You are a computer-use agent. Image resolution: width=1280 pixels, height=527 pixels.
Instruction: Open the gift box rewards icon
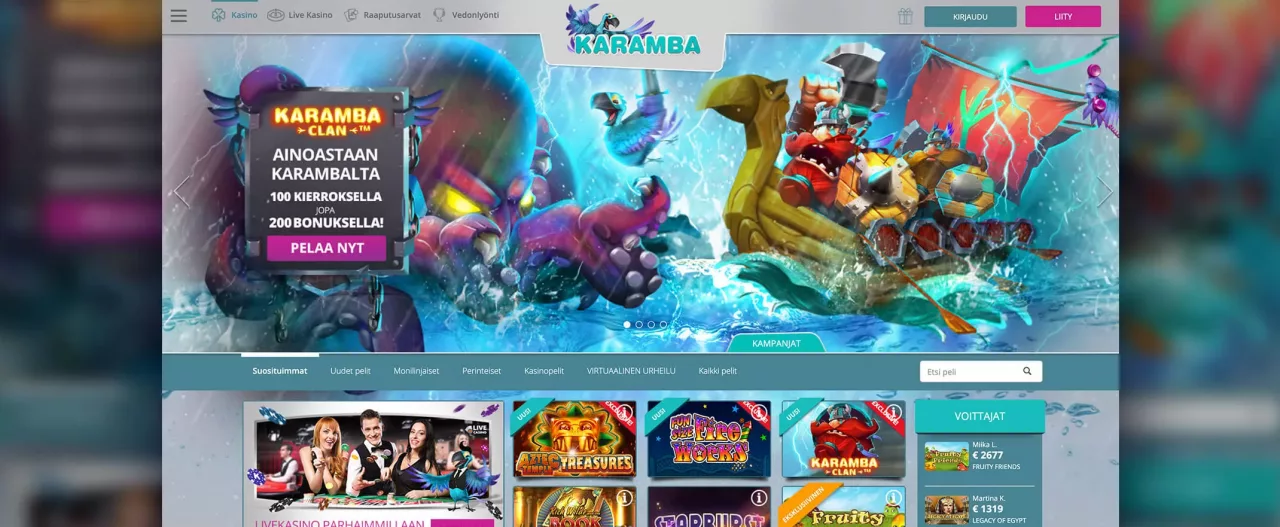point(905,16)
